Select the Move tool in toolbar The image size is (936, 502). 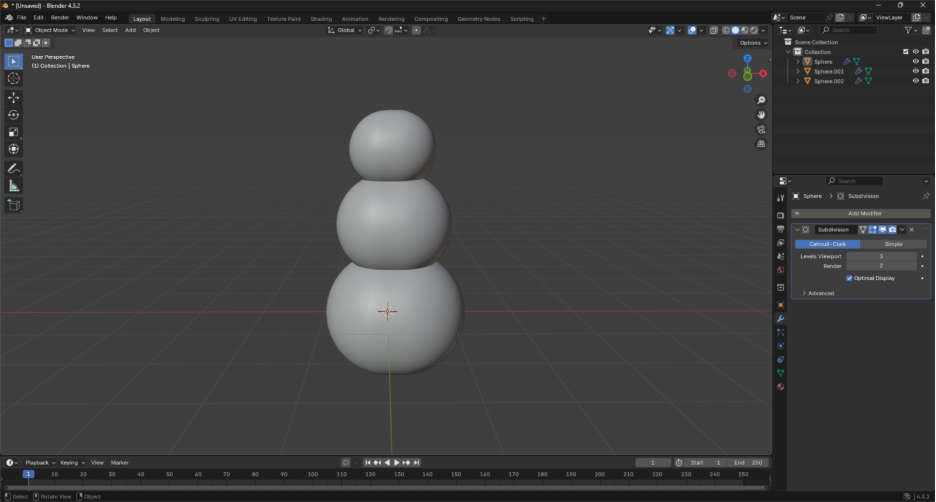(13, 97)
